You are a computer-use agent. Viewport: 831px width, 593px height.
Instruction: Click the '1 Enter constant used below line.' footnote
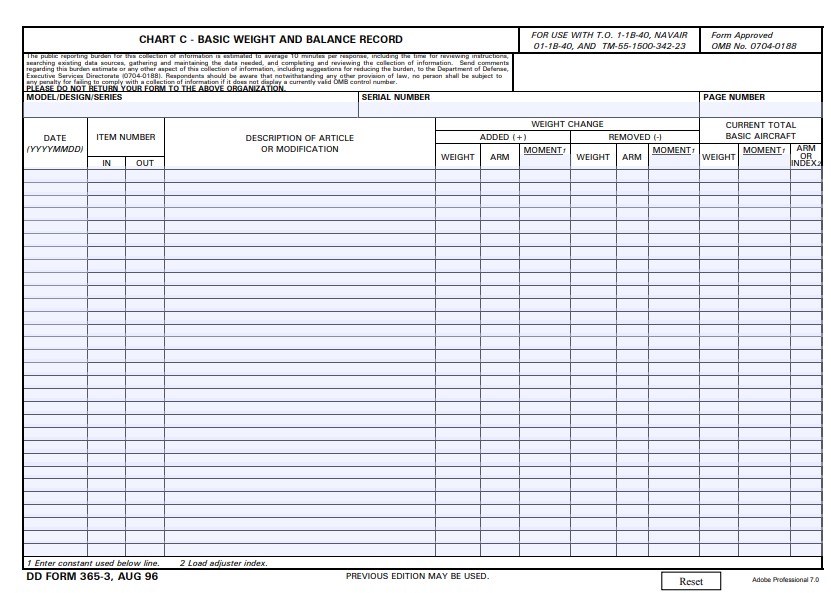(93, 563)
